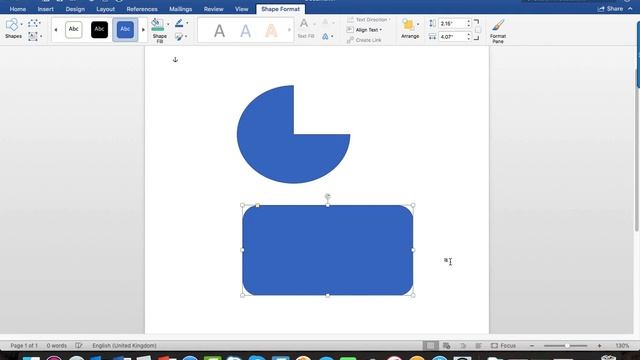
Task: Click the Text Effects icon
Action: [325, 37]
